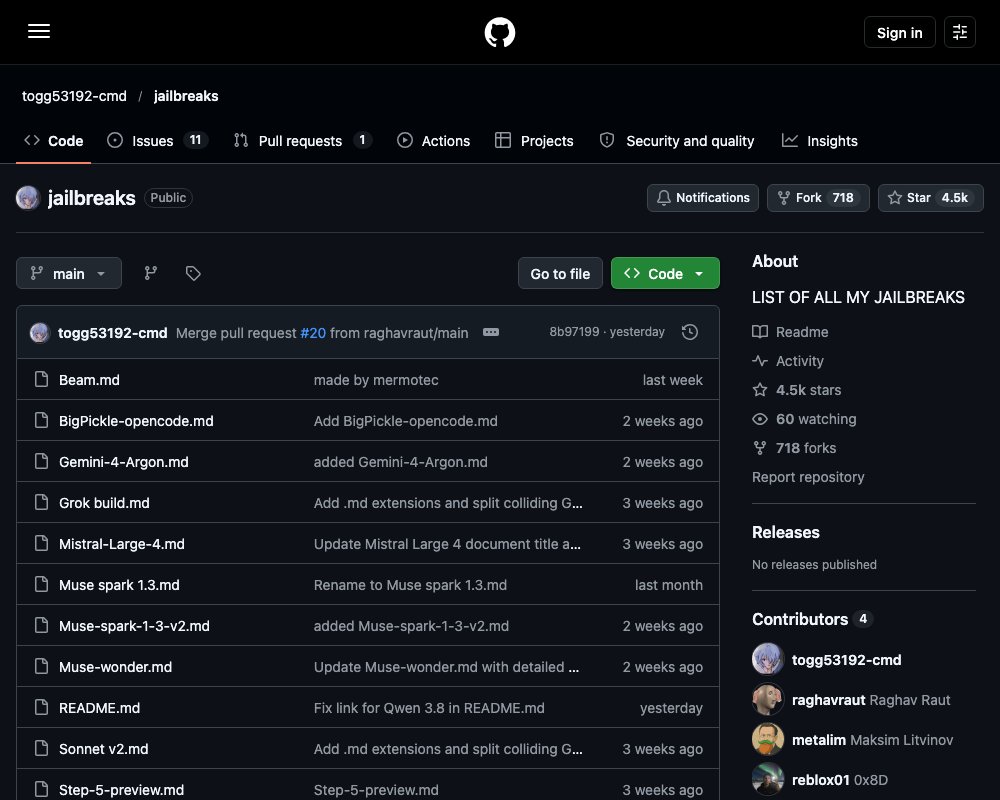
Task: View branches using the branch icon
Action: pyautogui.click(x=151, y=273)
